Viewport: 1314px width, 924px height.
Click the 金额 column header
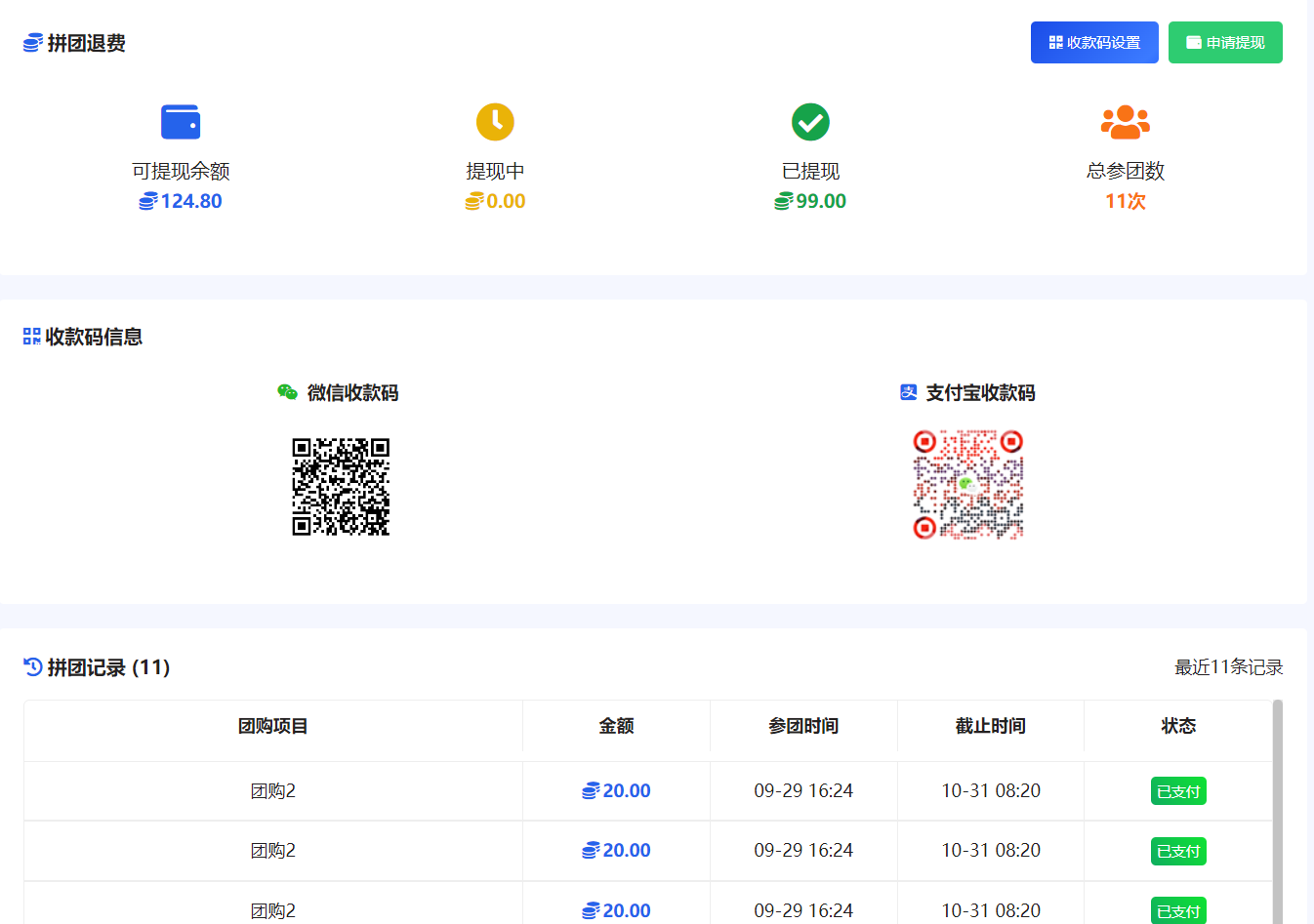(x=616, y=726)
